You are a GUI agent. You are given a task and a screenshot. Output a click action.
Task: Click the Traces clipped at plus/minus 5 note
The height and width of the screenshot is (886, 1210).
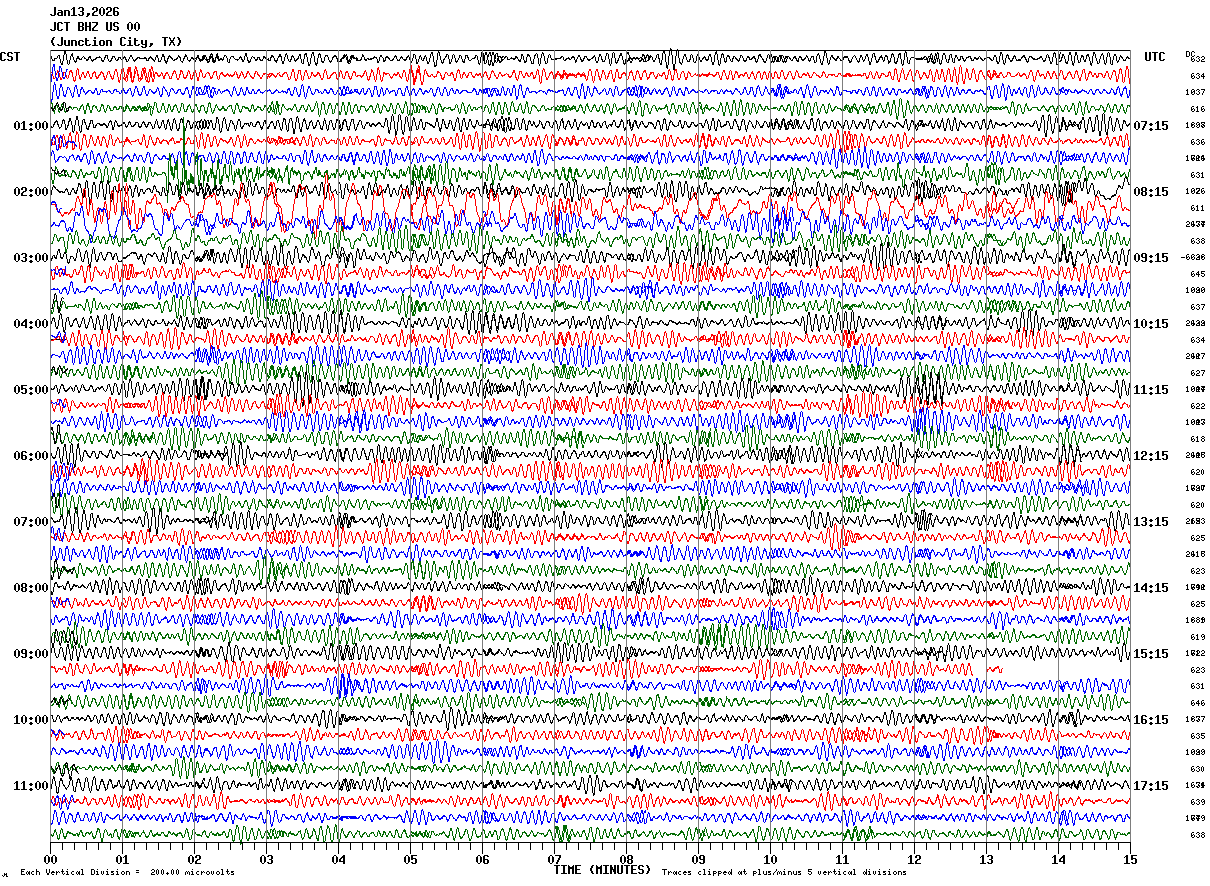pos(784,873)
